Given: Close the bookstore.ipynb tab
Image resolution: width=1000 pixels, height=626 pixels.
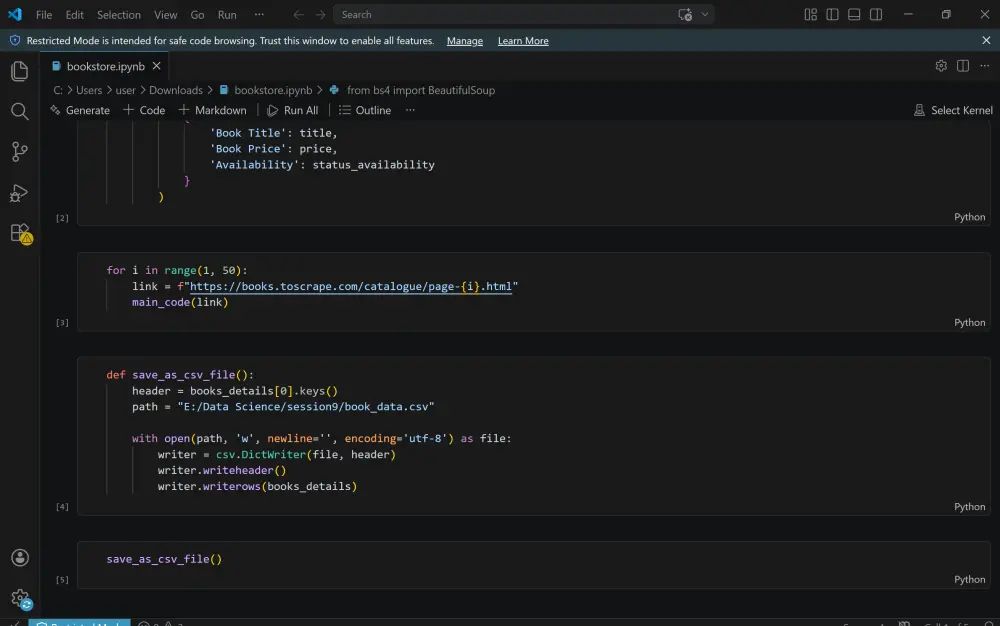Looking at the screenshot, I should (x=156, y=66).
